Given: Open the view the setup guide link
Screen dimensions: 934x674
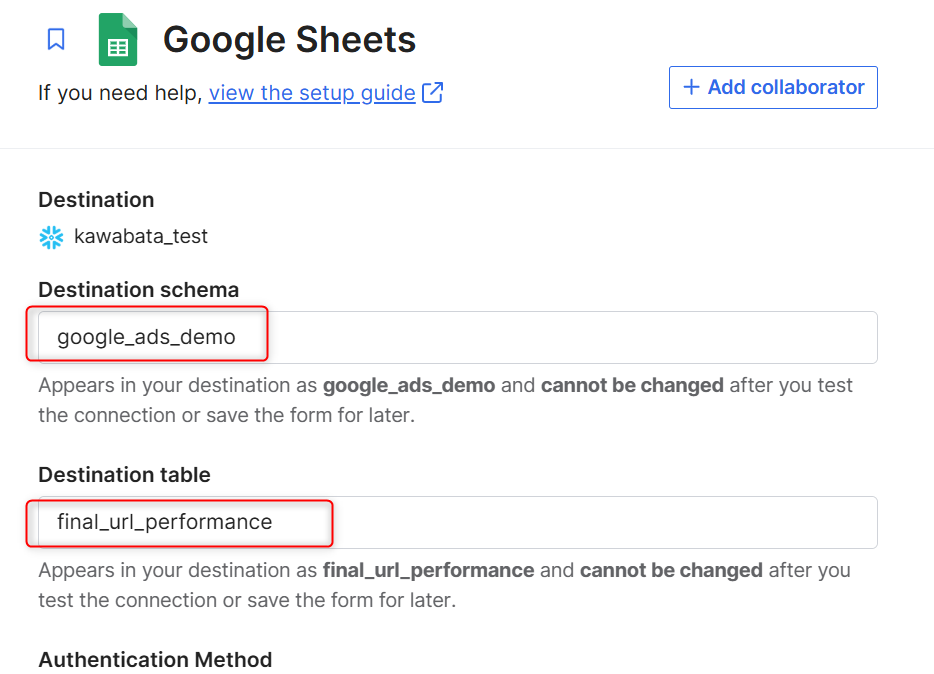Looking at the screenshot, I should [x=312, y=93].
